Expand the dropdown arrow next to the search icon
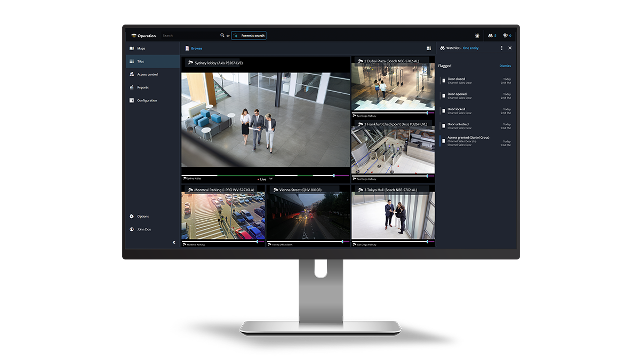 (228, 36)
